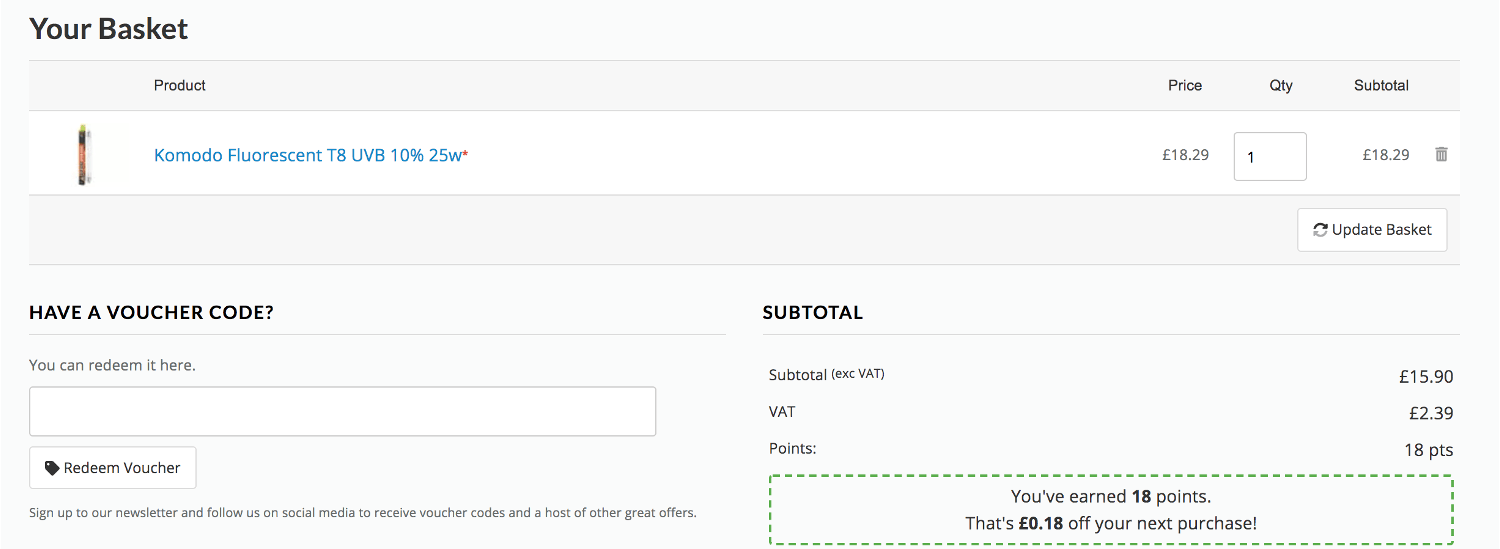This screenshot has height=549, width=1500.
Task: Click the 18 pts points value
Action: click(1428, 450)
